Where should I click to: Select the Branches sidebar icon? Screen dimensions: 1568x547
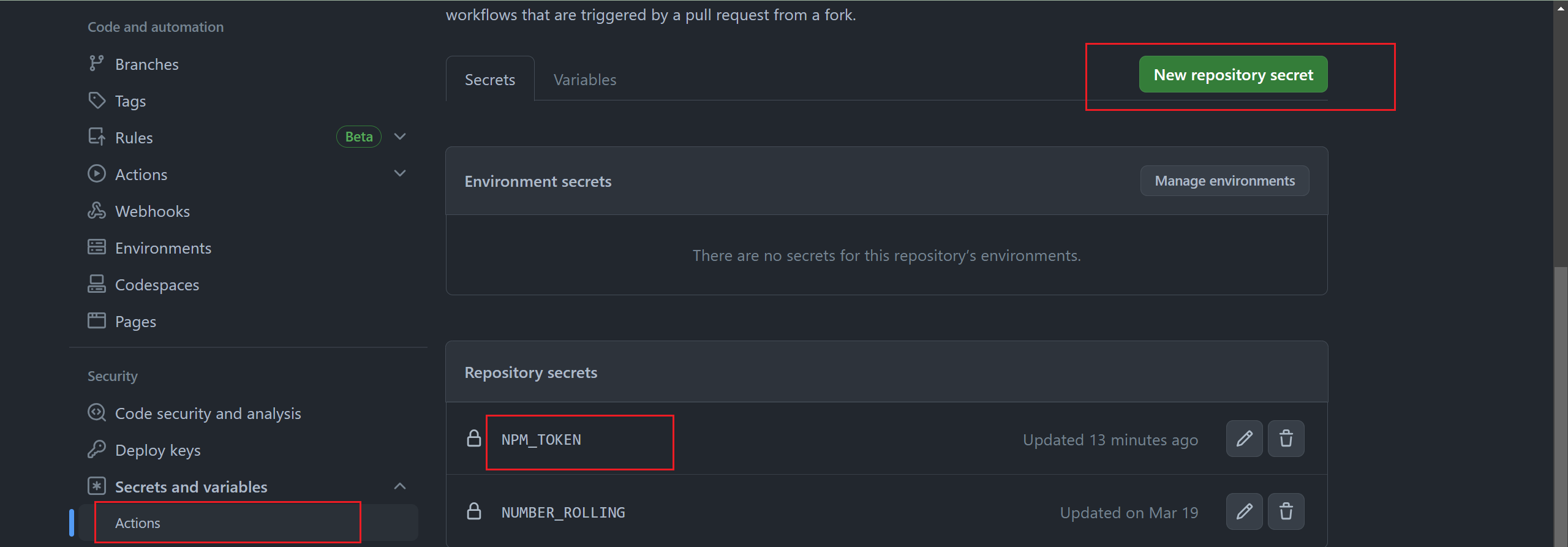coord(97,63)
